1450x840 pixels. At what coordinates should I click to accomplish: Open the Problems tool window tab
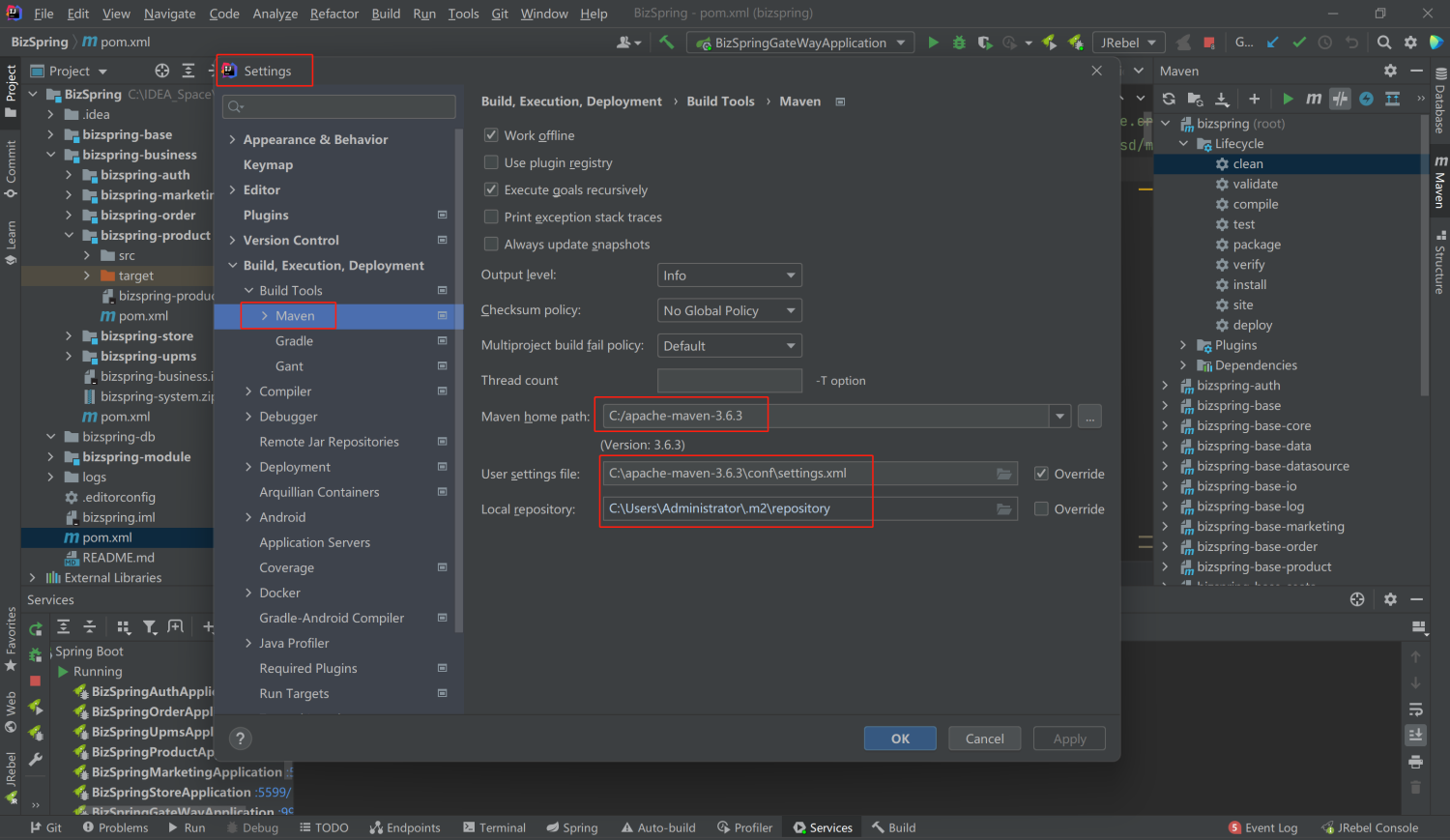pos(115,827)
